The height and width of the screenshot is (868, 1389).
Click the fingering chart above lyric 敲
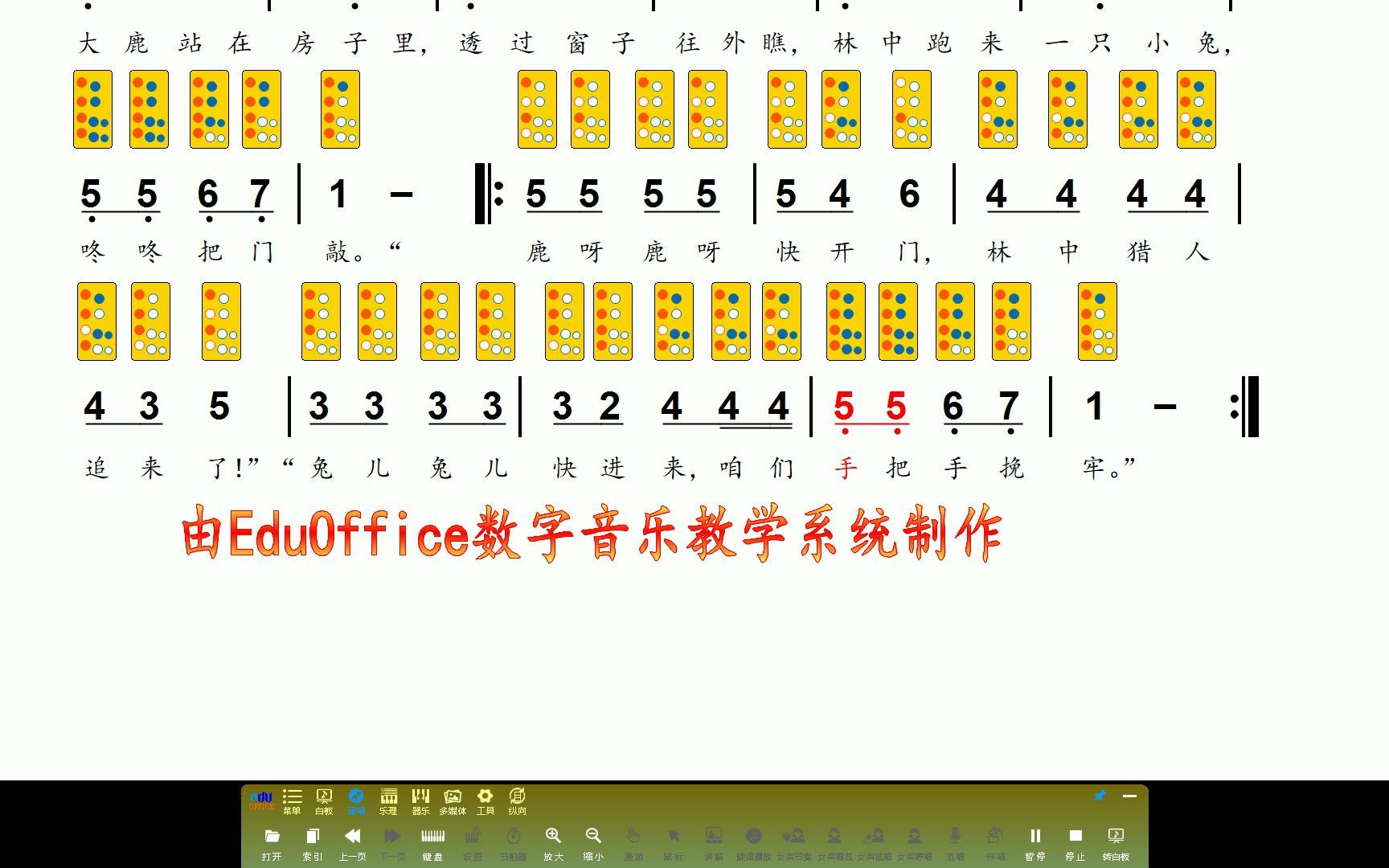[340, 109]
